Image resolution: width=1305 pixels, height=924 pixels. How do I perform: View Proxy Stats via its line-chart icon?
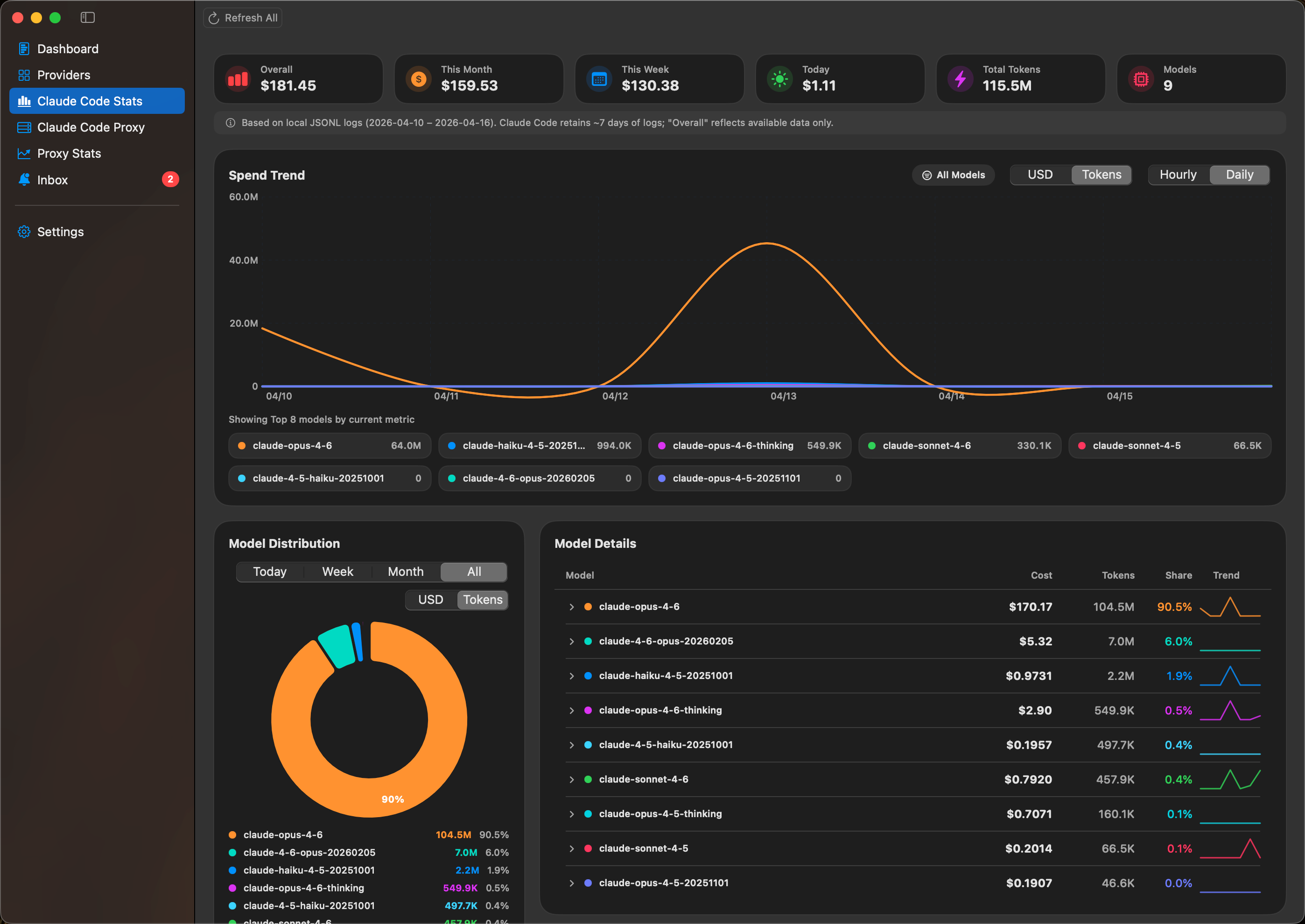coord(24,153)
